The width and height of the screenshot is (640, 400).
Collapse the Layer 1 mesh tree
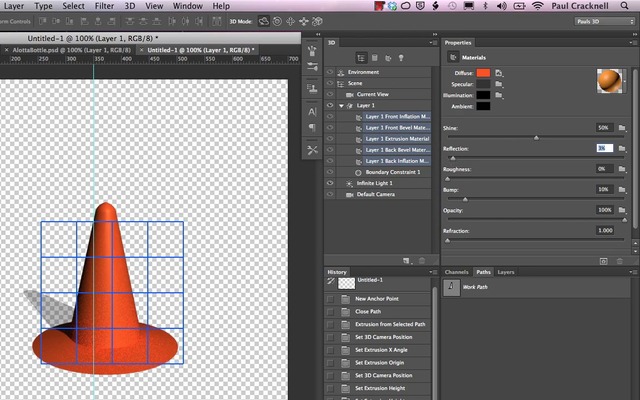(341, 105)
